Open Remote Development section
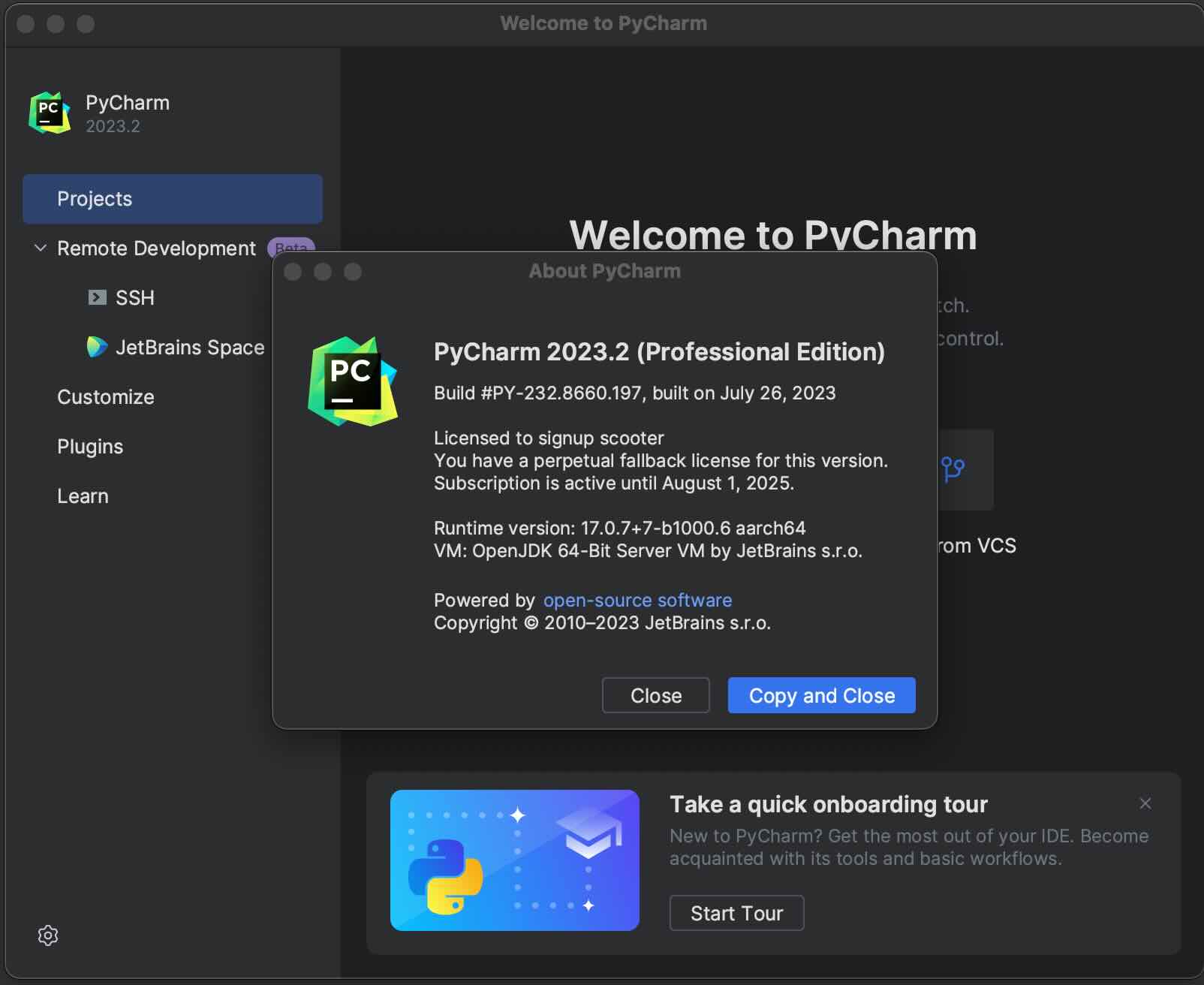Screen dimensions: 1204x985 pyautogui.click(x=156, y=249)
